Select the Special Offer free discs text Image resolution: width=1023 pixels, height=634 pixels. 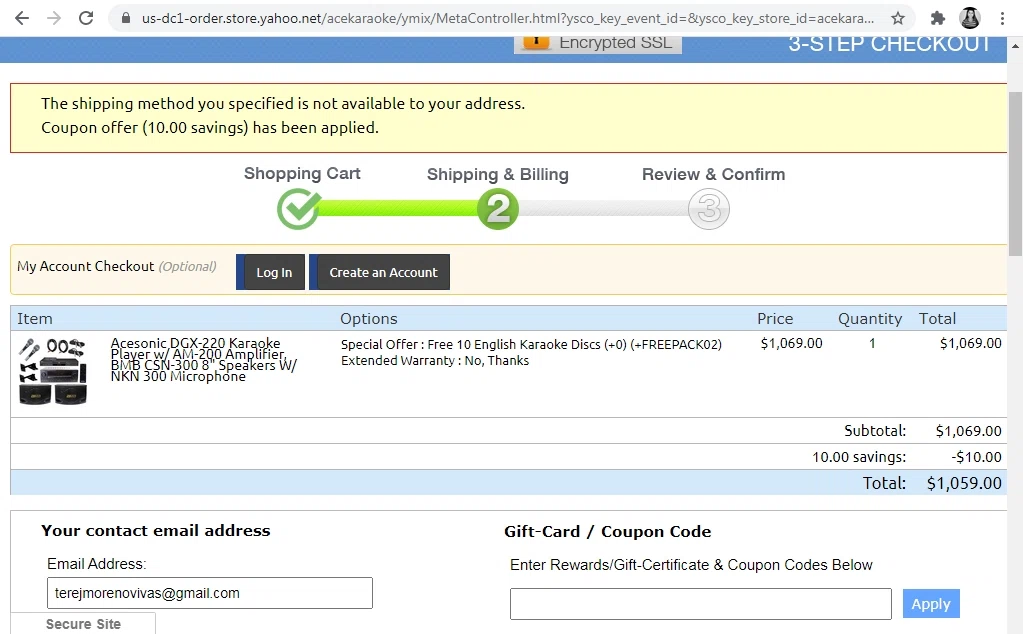click(531, 344)
